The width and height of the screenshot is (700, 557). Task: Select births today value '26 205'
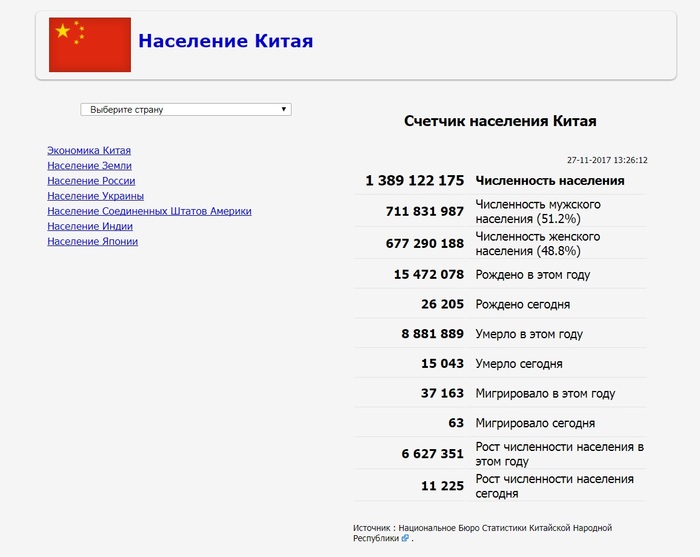pyautogui.click(x=442, y=304)
